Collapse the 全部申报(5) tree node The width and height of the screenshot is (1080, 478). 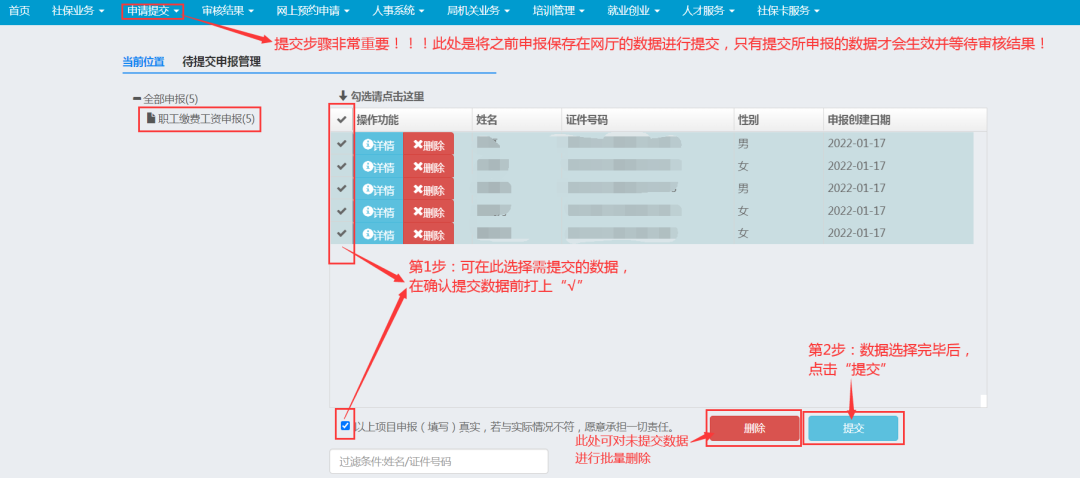click(x=137, y=99)
